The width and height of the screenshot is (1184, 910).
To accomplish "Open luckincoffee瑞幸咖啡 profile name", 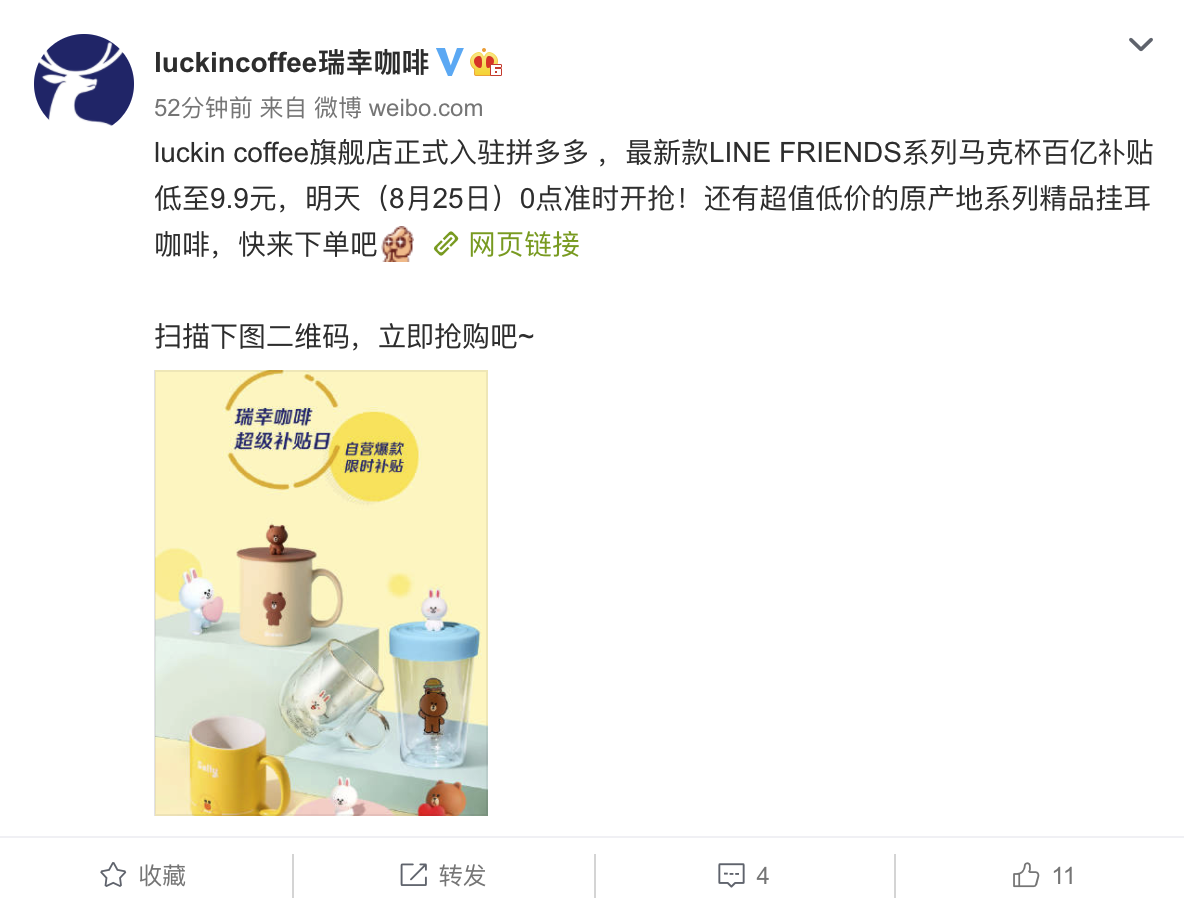I will pos(291,63).
